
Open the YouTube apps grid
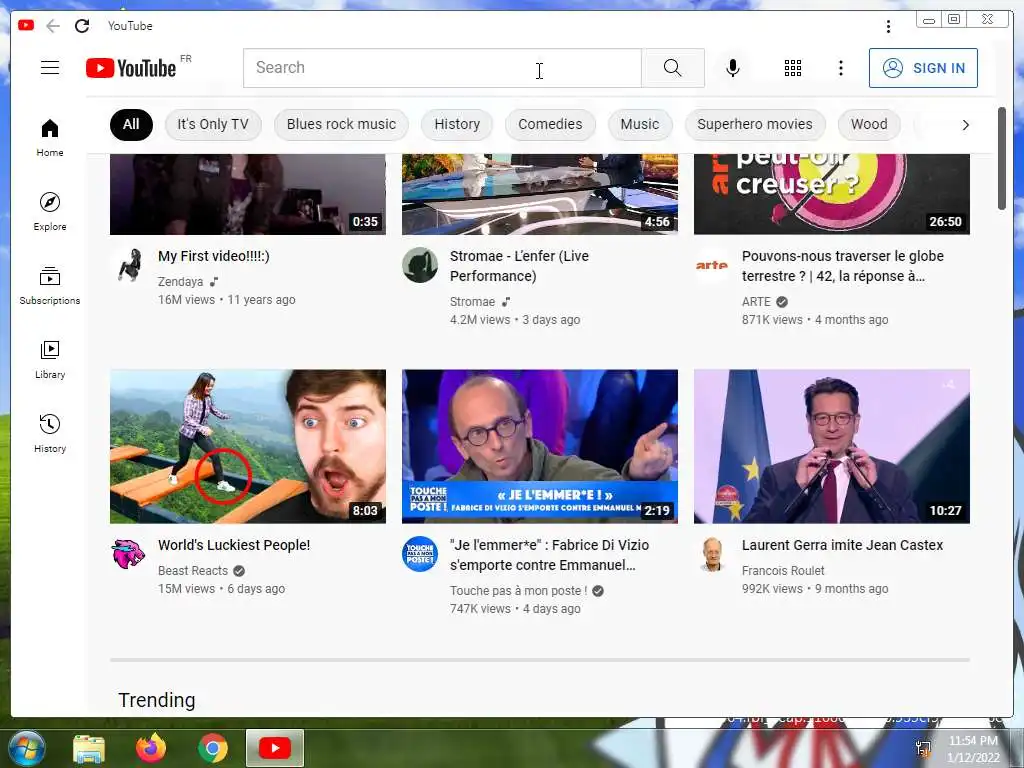click(x=793, y=68)
